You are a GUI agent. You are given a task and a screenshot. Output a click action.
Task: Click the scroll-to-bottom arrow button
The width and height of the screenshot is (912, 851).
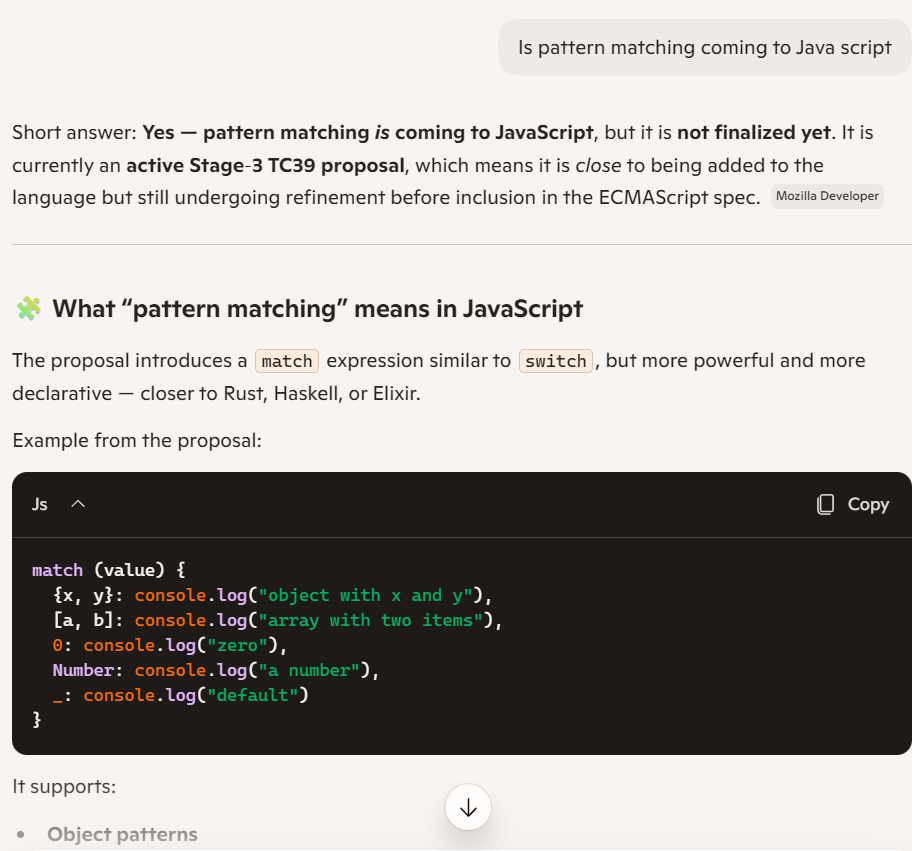468,807
